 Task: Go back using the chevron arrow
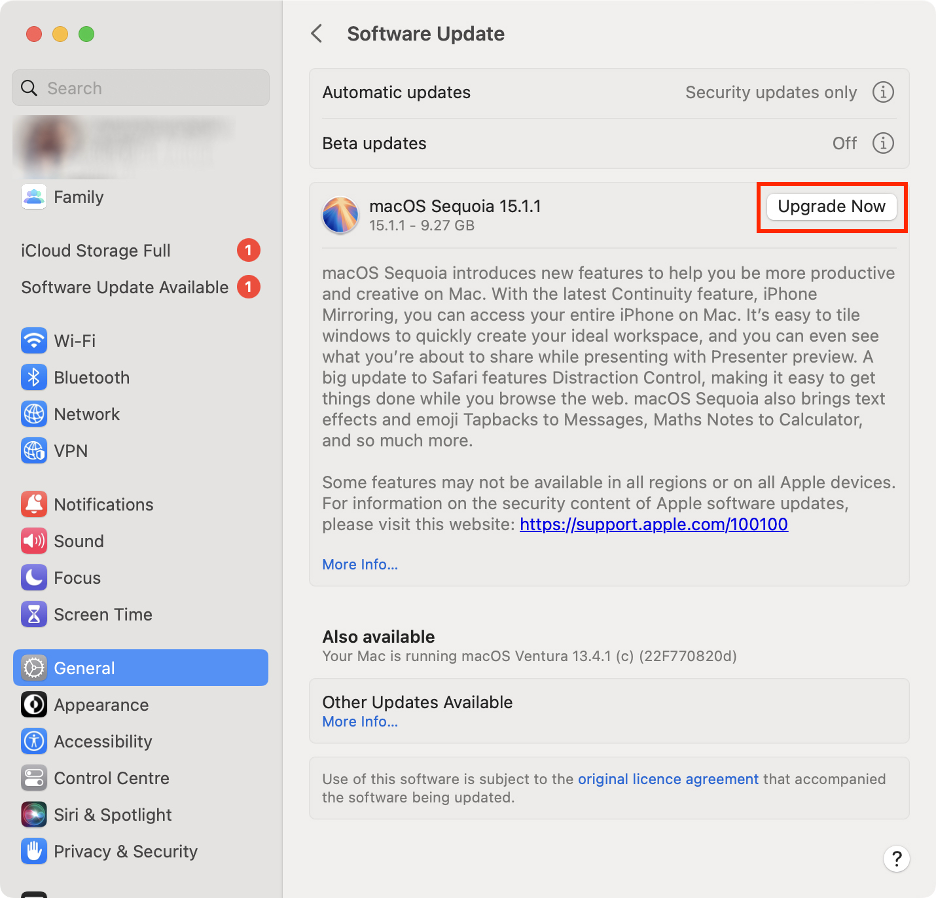point(316,33)
